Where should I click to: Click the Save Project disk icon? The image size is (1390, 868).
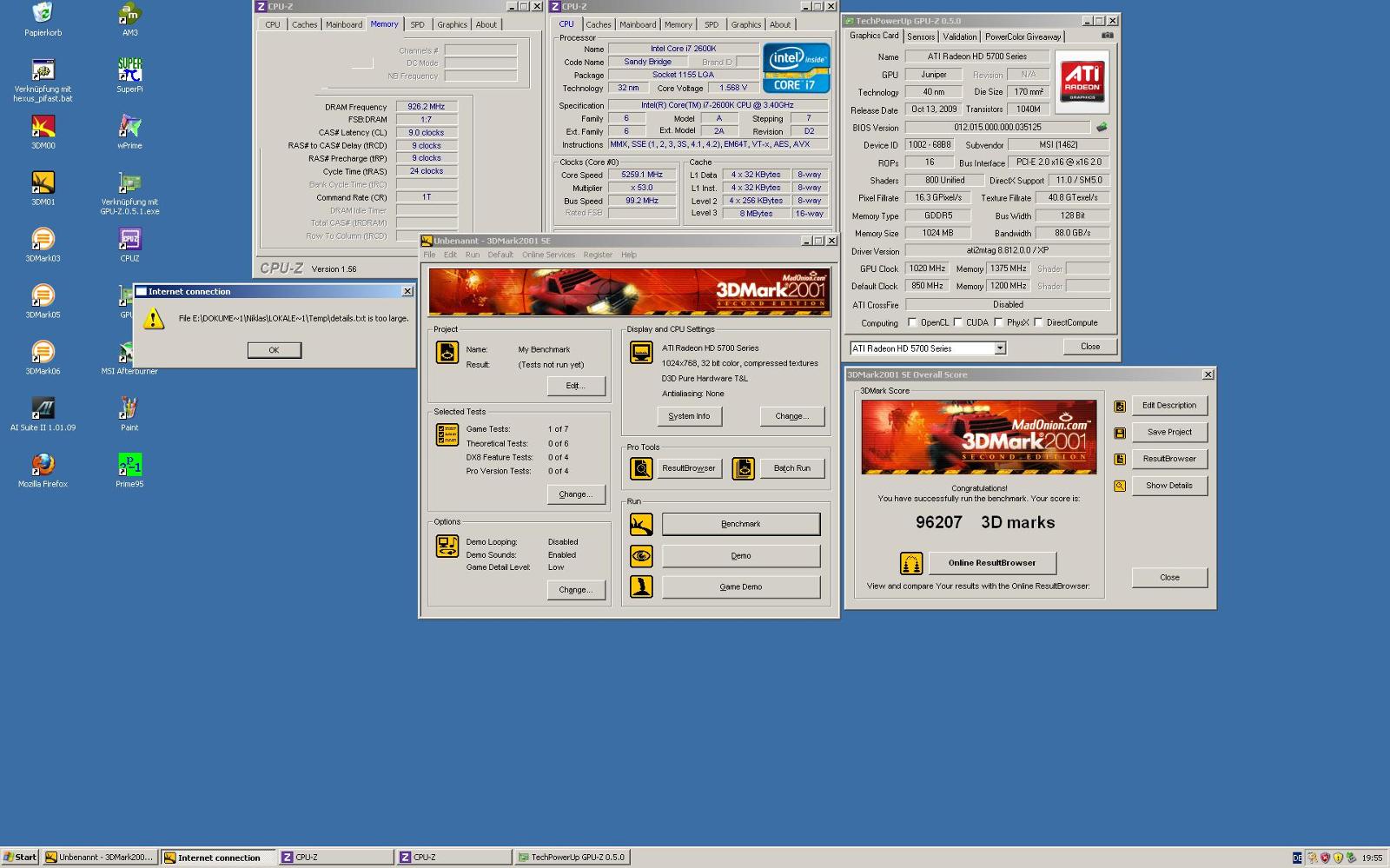[x=1120, y=433]
